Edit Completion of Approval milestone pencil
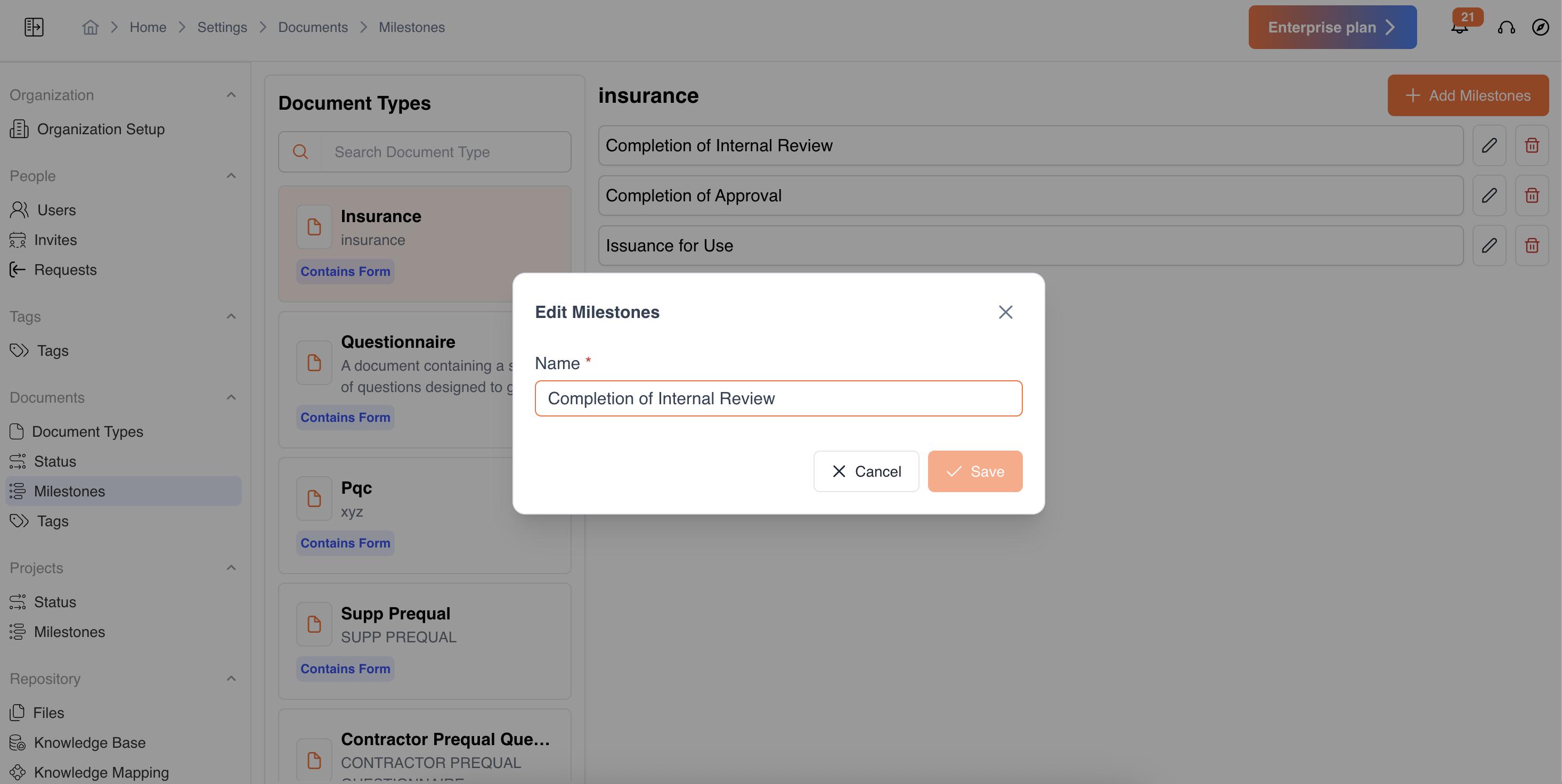1562x784 pixels. (1489, 195)
